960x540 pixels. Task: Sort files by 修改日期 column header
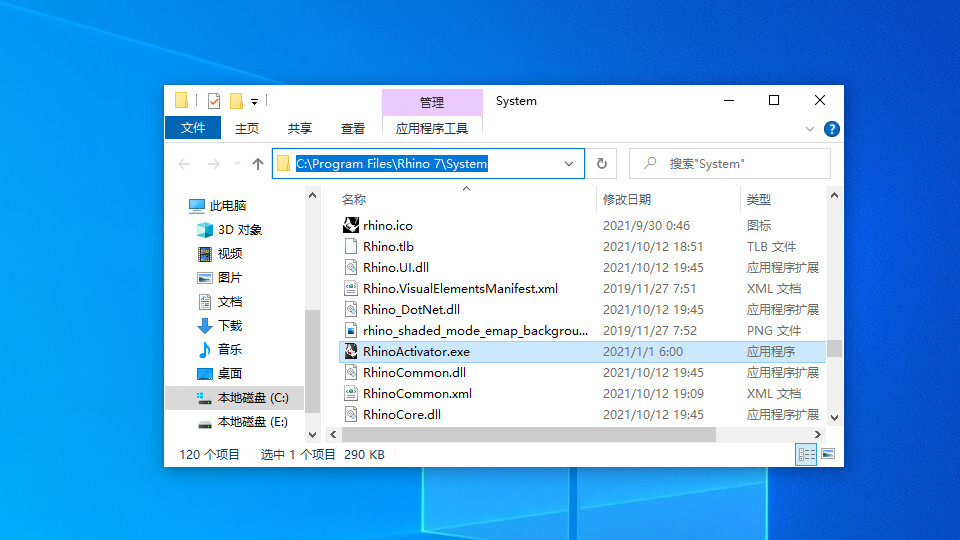coord(627,200)
